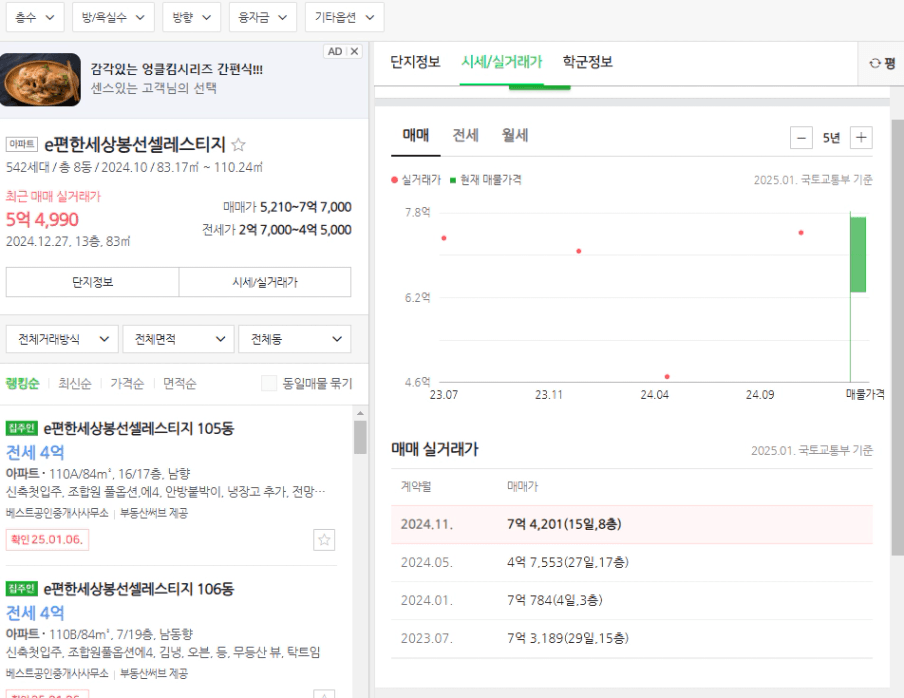Sort listings by 랭킹순

[22, 383]
